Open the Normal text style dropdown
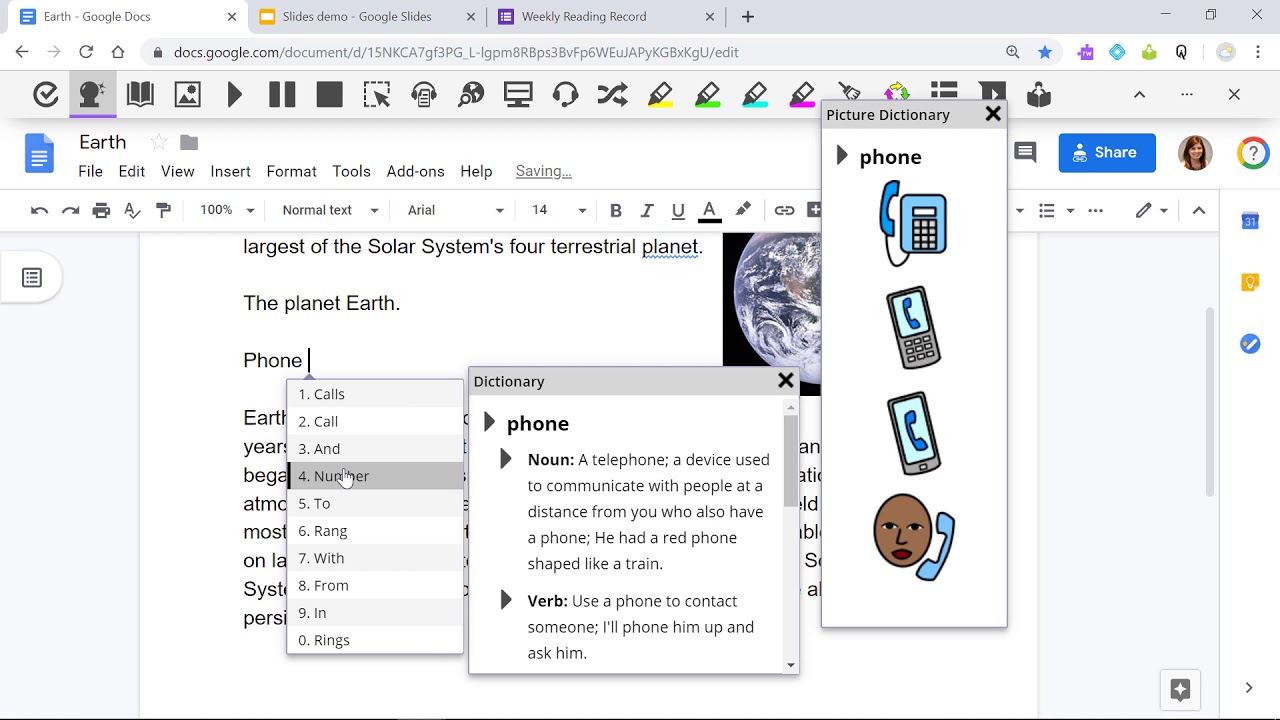 (x=328, y=210)
